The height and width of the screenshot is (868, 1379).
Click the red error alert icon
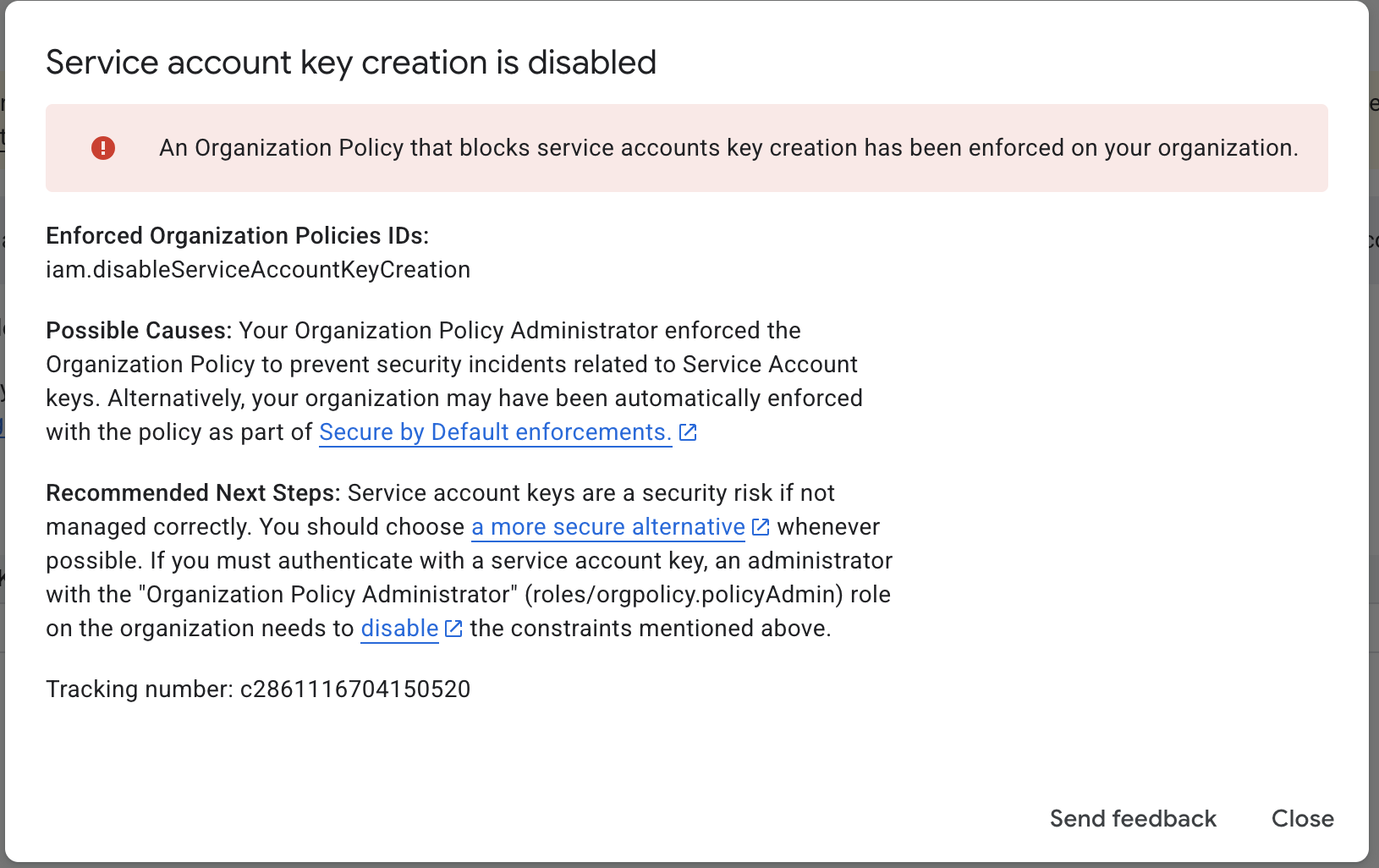click(102, 147)
